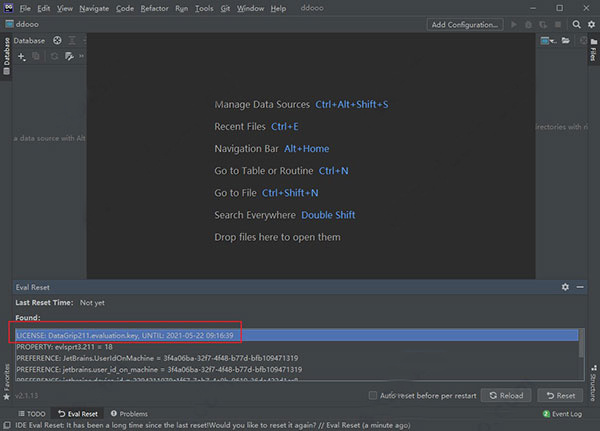This screenshot has height=431, width=600.
Task: Open the Structure side tab
Action: (x=593, y=383)
